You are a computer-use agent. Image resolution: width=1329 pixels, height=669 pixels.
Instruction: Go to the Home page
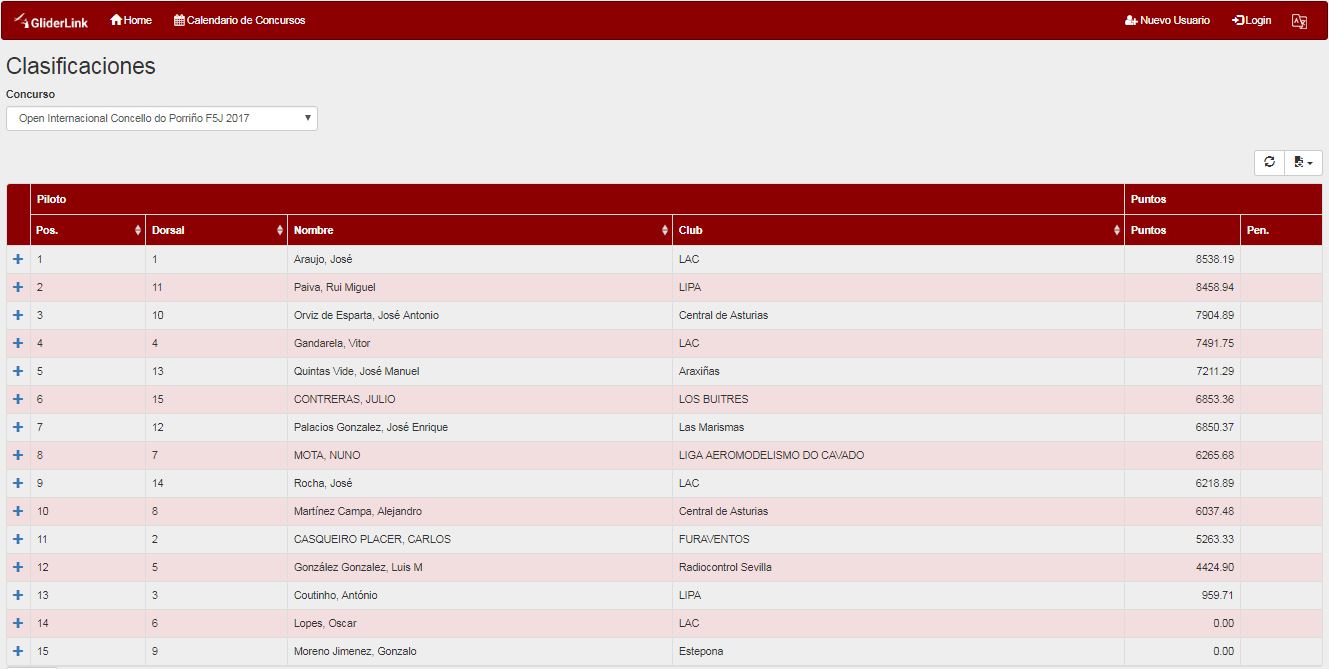coord(131,20)
